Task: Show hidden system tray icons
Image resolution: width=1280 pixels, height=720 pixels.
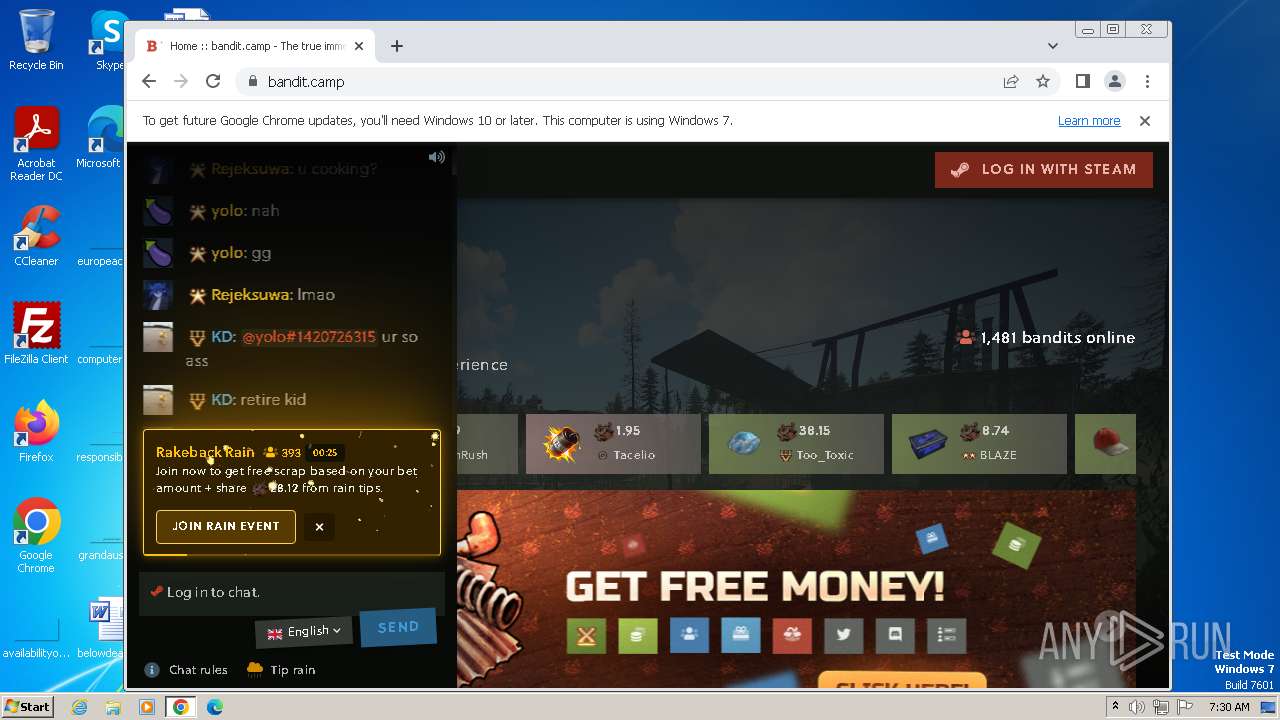Action: (1116, 707)
